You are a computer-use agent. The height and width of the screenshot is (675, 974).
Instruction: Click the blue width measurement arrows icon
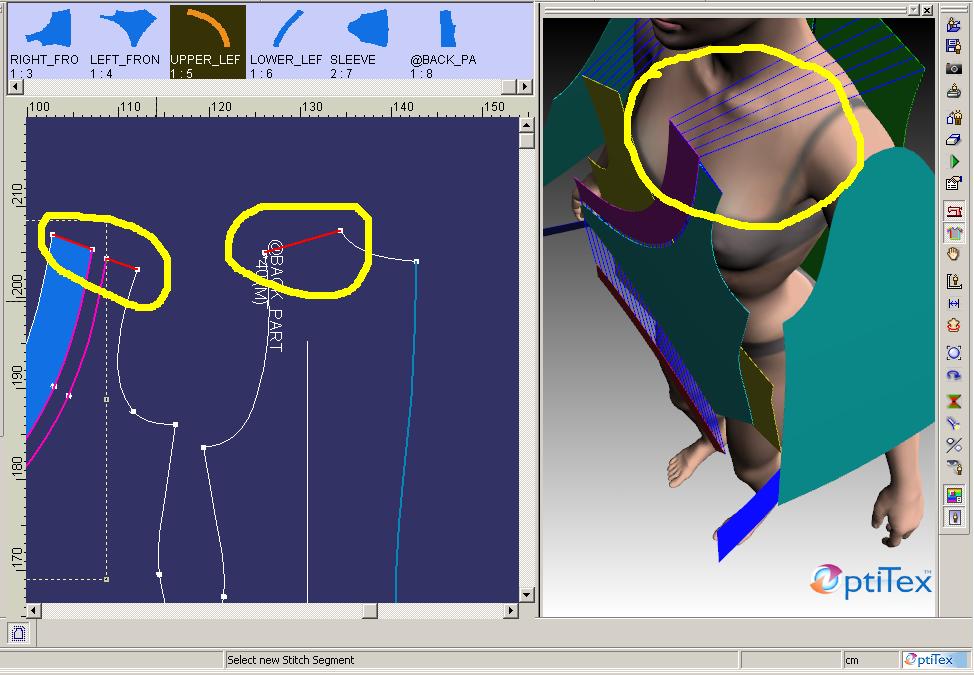954,303
